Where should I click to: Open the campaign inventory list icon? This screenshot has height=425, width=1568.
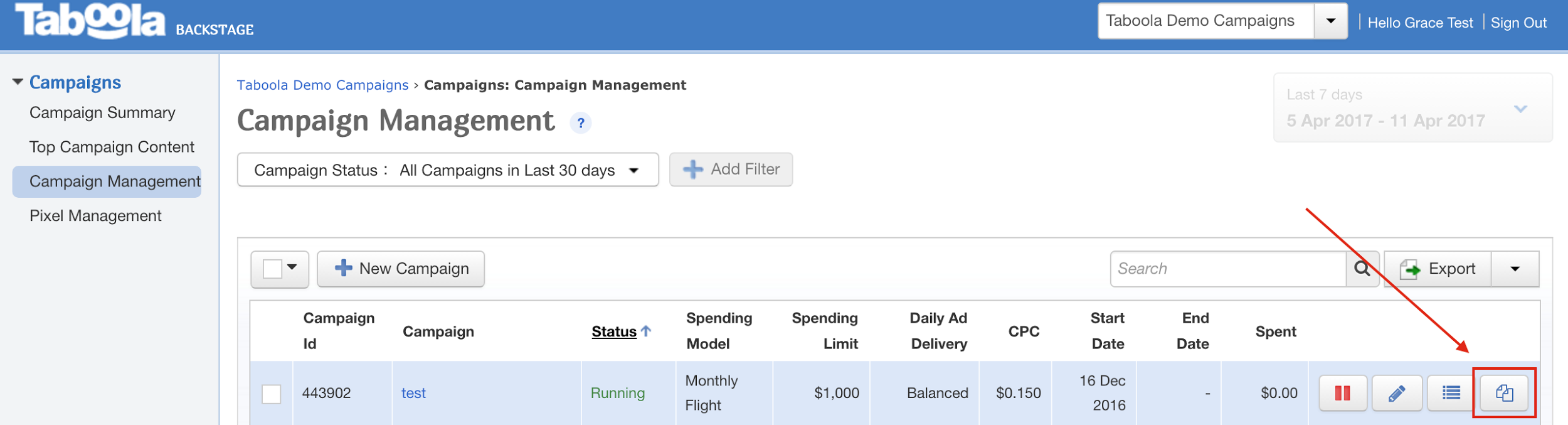click(1451, 393)
